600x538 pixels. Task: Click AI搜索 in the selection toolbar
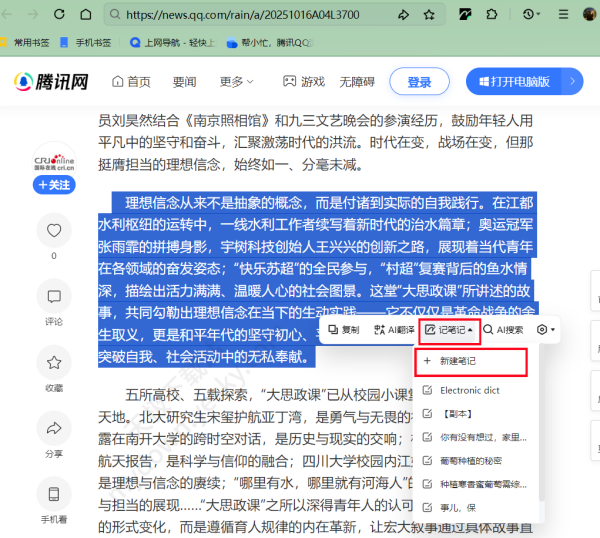[503, 329]
